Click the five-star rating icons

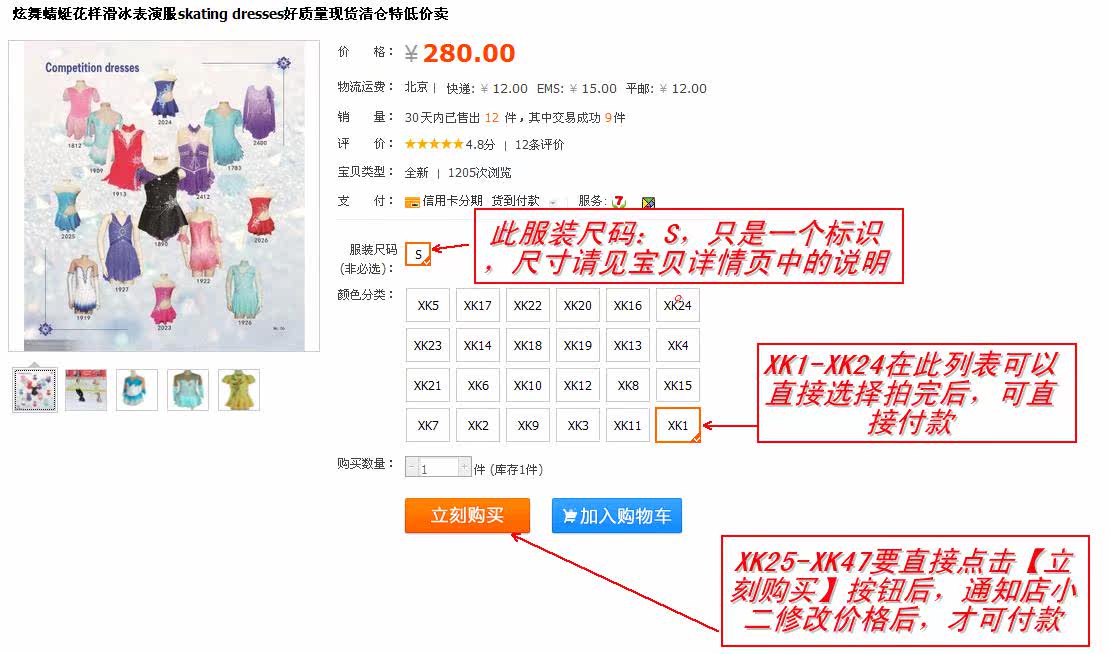tap(433, 144)
